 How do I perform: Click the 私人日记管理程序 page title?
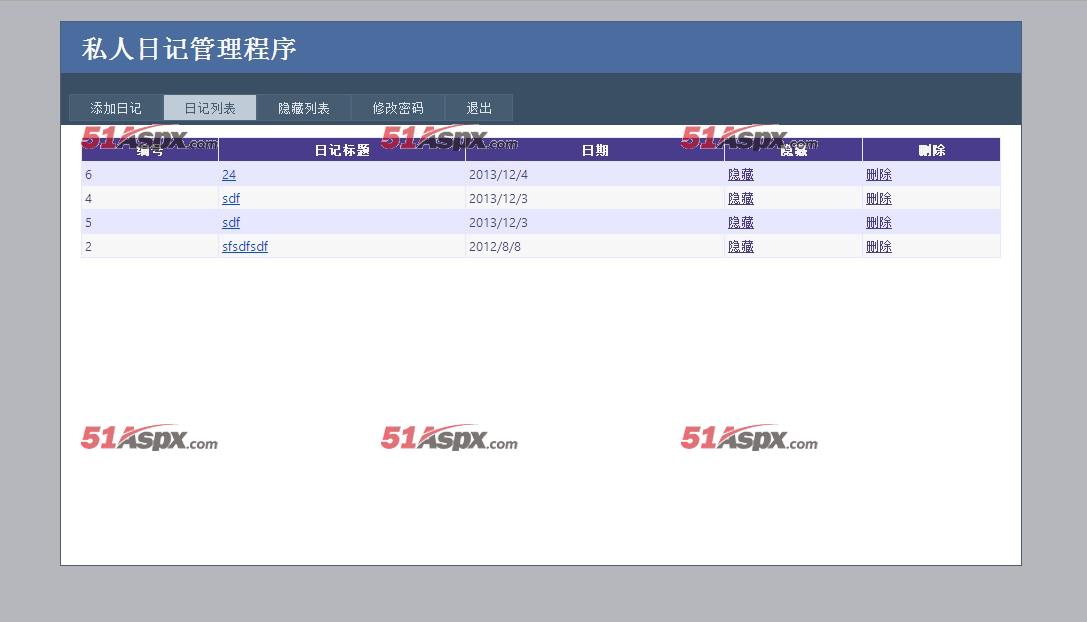click(189, 49)
